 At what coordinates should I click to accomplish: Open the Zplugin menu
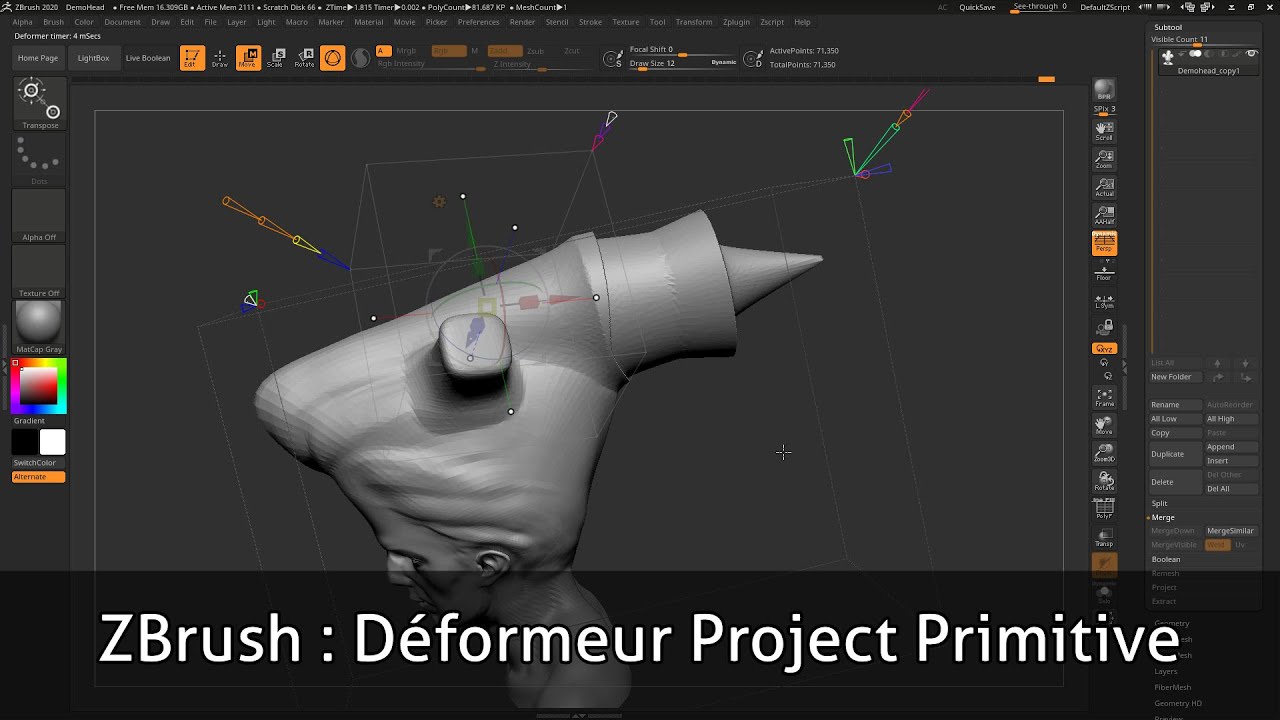(736, 22)
